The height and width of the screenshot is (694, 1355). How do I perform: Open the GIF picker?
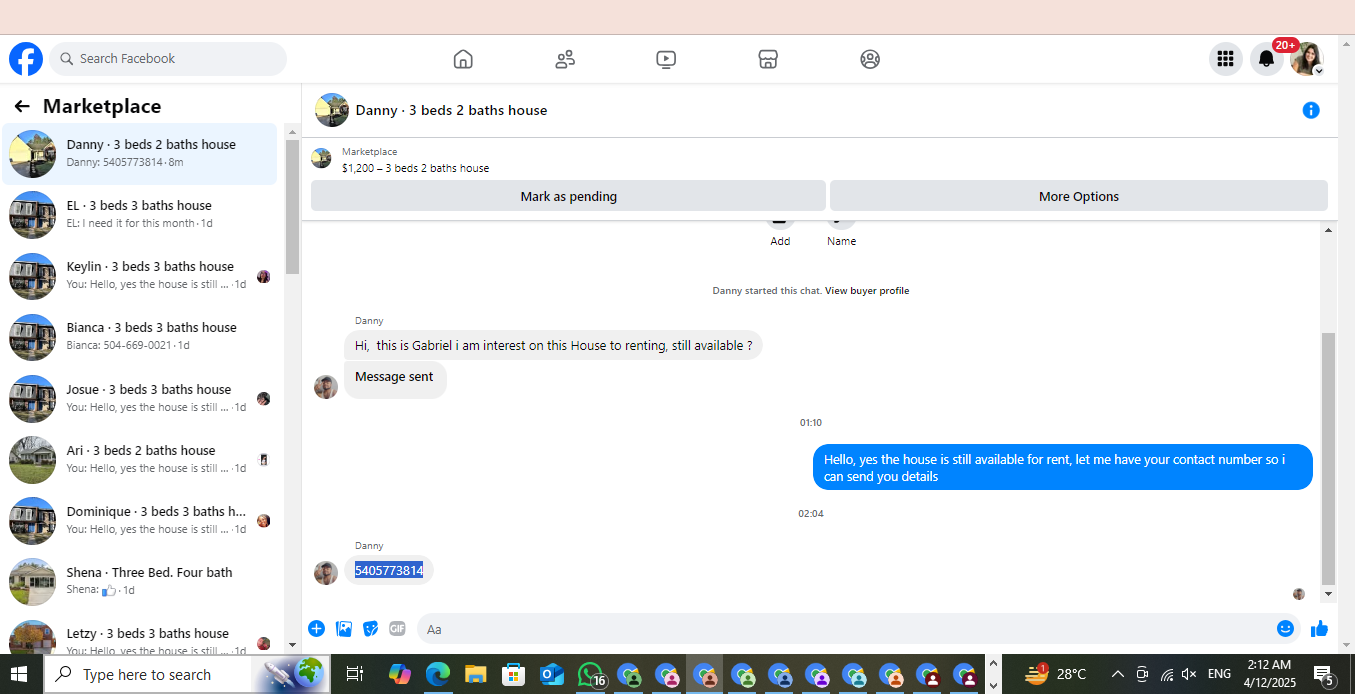pos(397,628)
